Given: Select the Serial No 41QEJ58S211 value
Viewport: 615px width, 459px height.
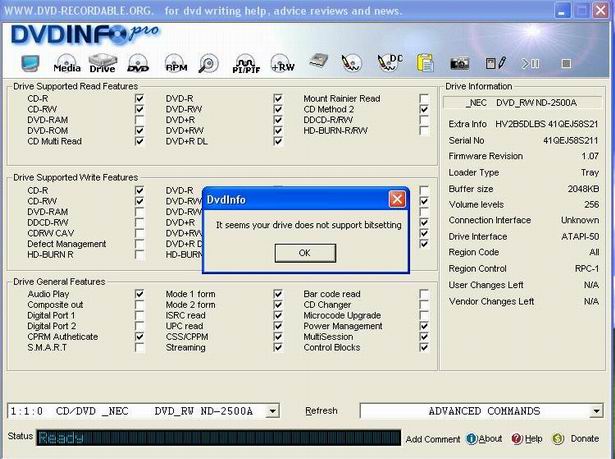Looking at the screenshot, I should tap(571, 140).
